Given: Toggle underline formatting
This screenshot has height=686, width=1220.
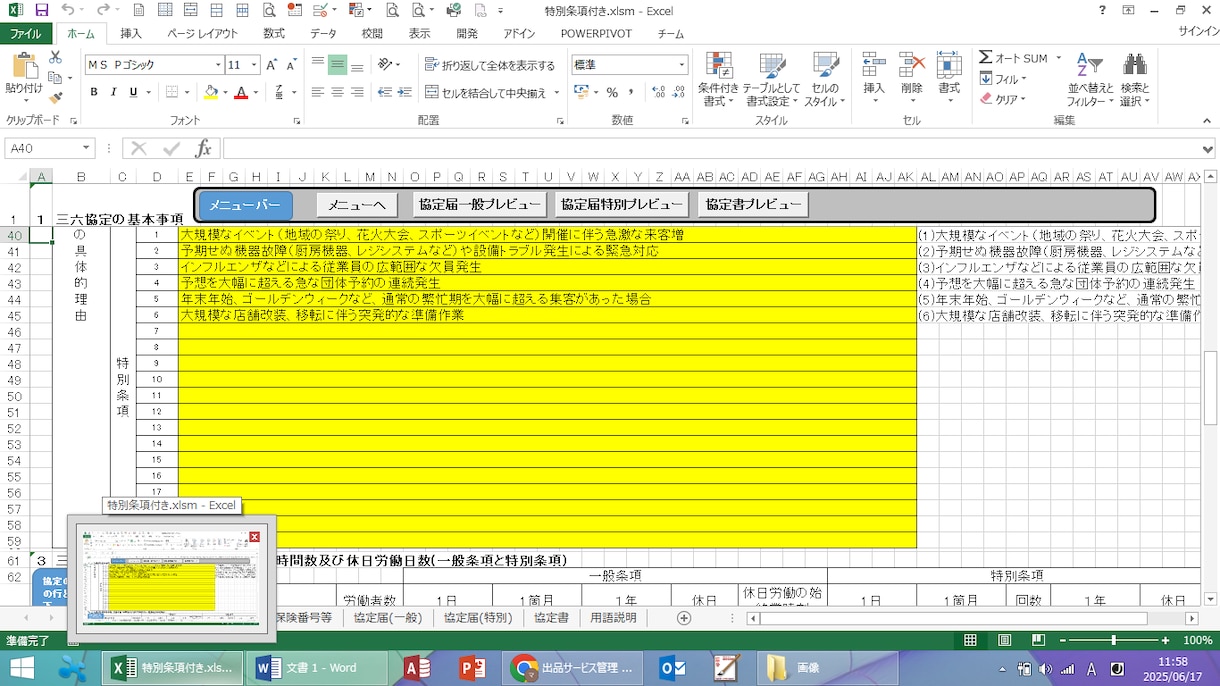Looking at the screenshot, I should [132, 92].
